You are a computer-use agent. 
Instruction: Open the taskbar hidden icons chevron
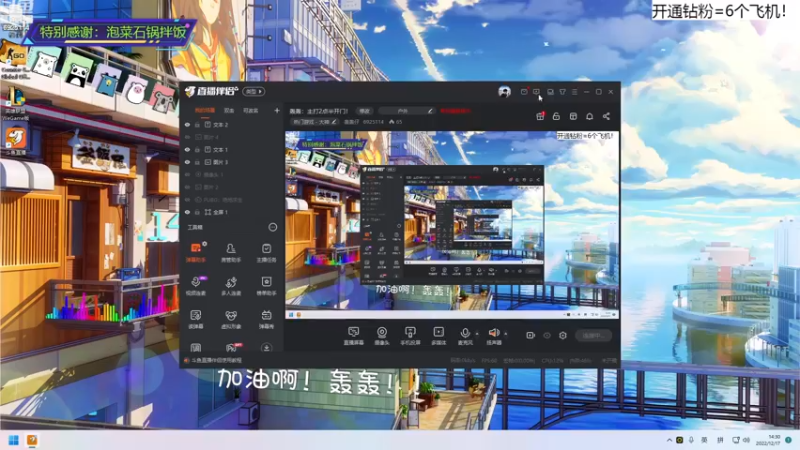[x=669, y=440]
